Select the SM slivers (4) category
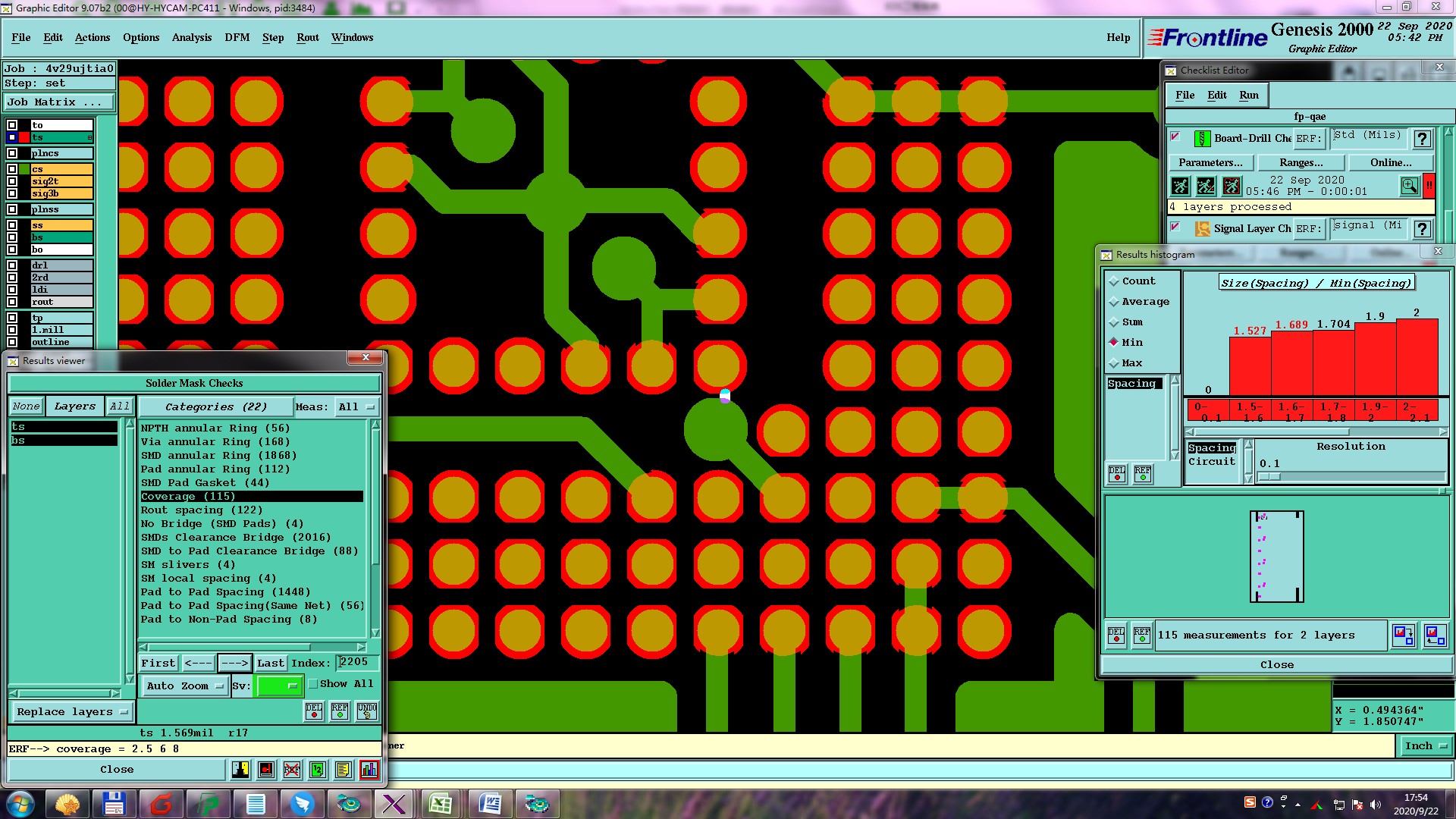Screen dimensions: 1456x819 click(188, 565)
